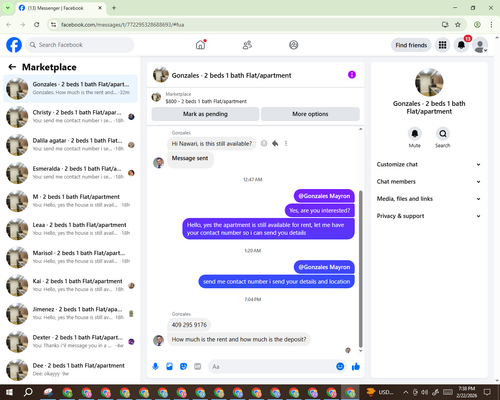This screenshot has width=500, height=400.
Task: Go back using Marketplace back arrow
Action: pyautogui.click(x=12, y=67)
